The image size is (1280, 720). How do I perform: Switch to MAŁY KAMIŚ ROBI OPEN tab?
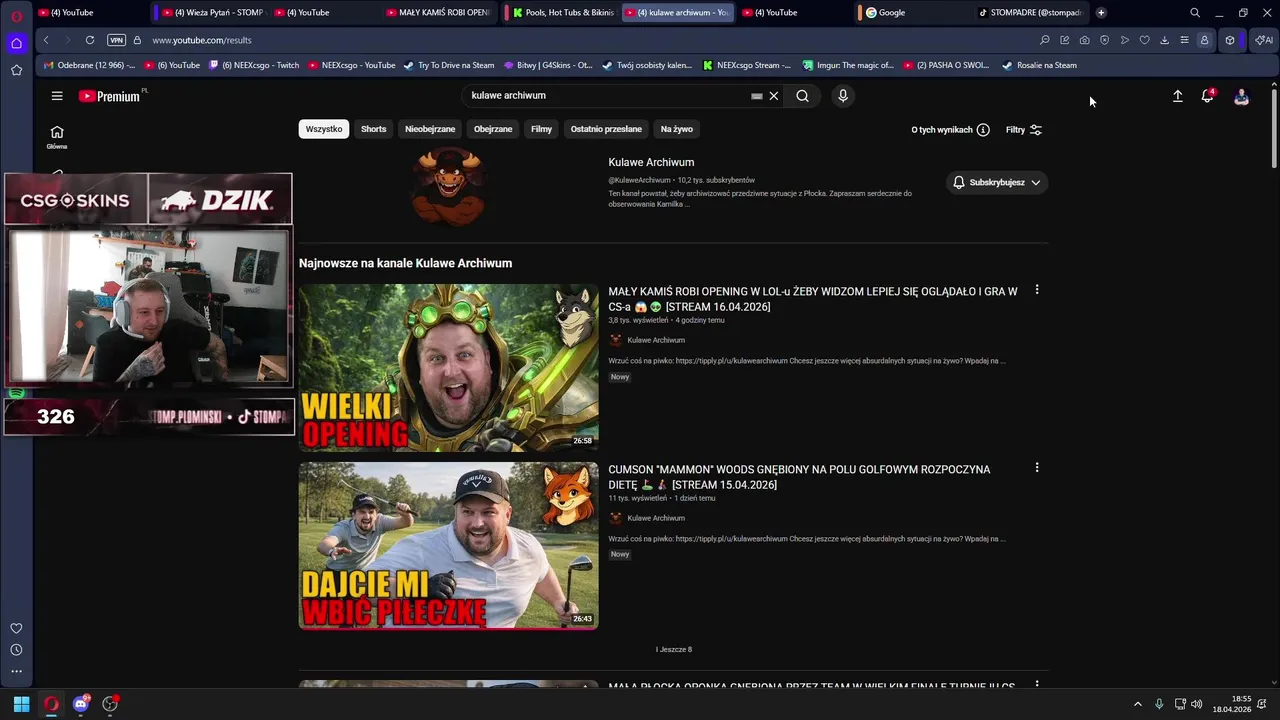click(x=439, y=13)
